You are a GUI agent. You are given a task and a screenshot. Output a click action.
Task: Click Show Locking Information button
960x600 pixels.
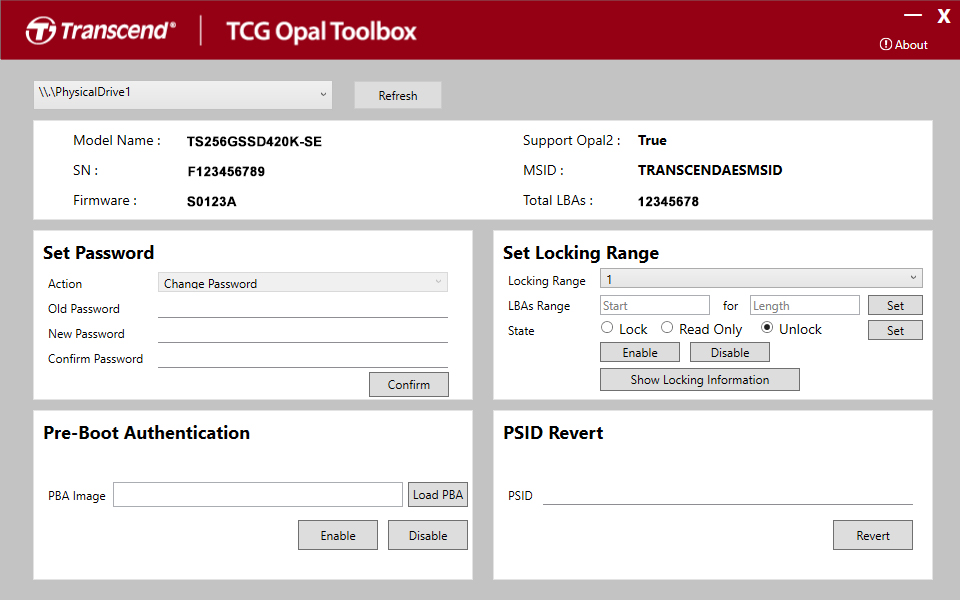700,380
